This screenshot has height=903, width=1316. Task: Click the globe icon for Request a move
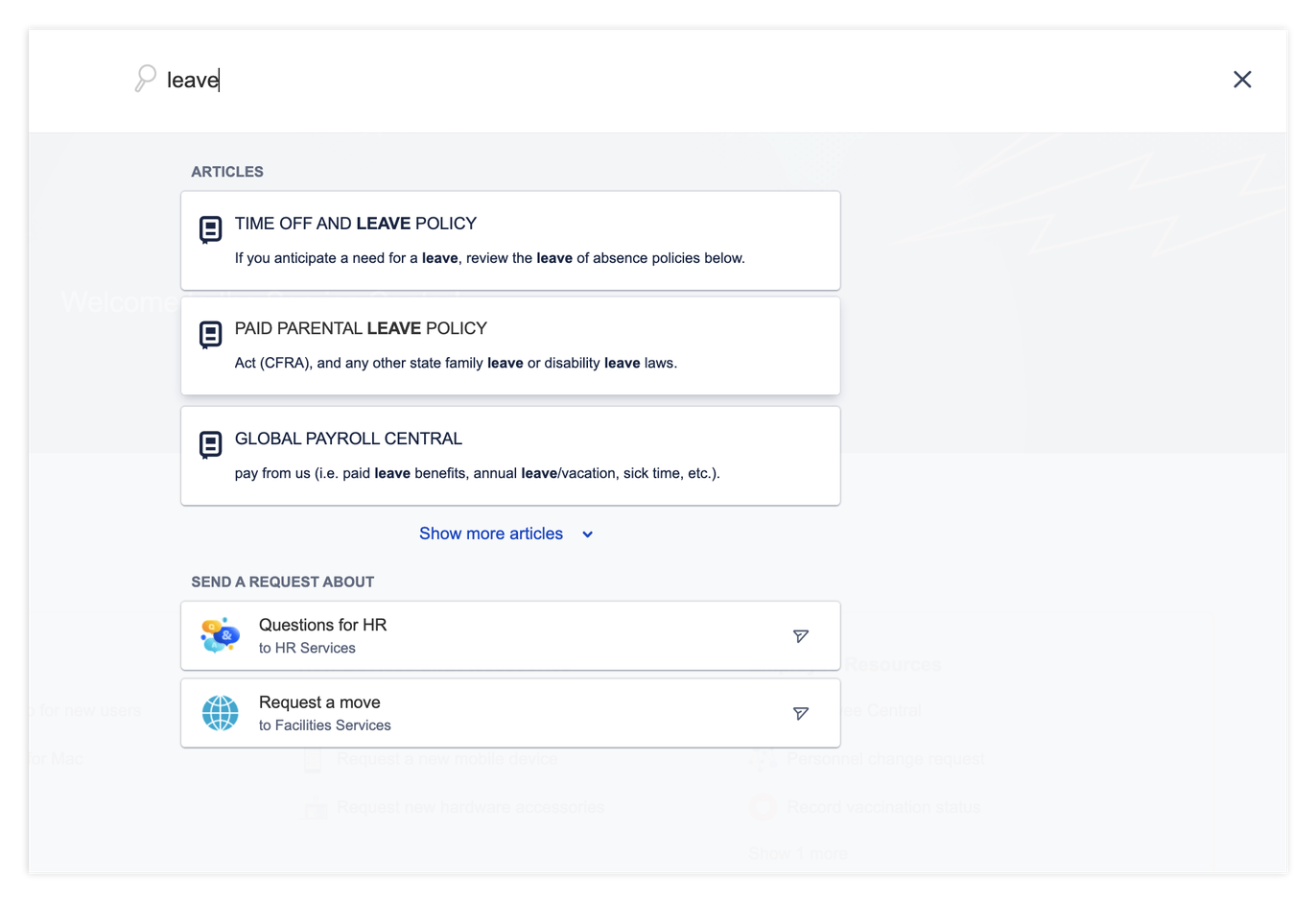[220, 713]
